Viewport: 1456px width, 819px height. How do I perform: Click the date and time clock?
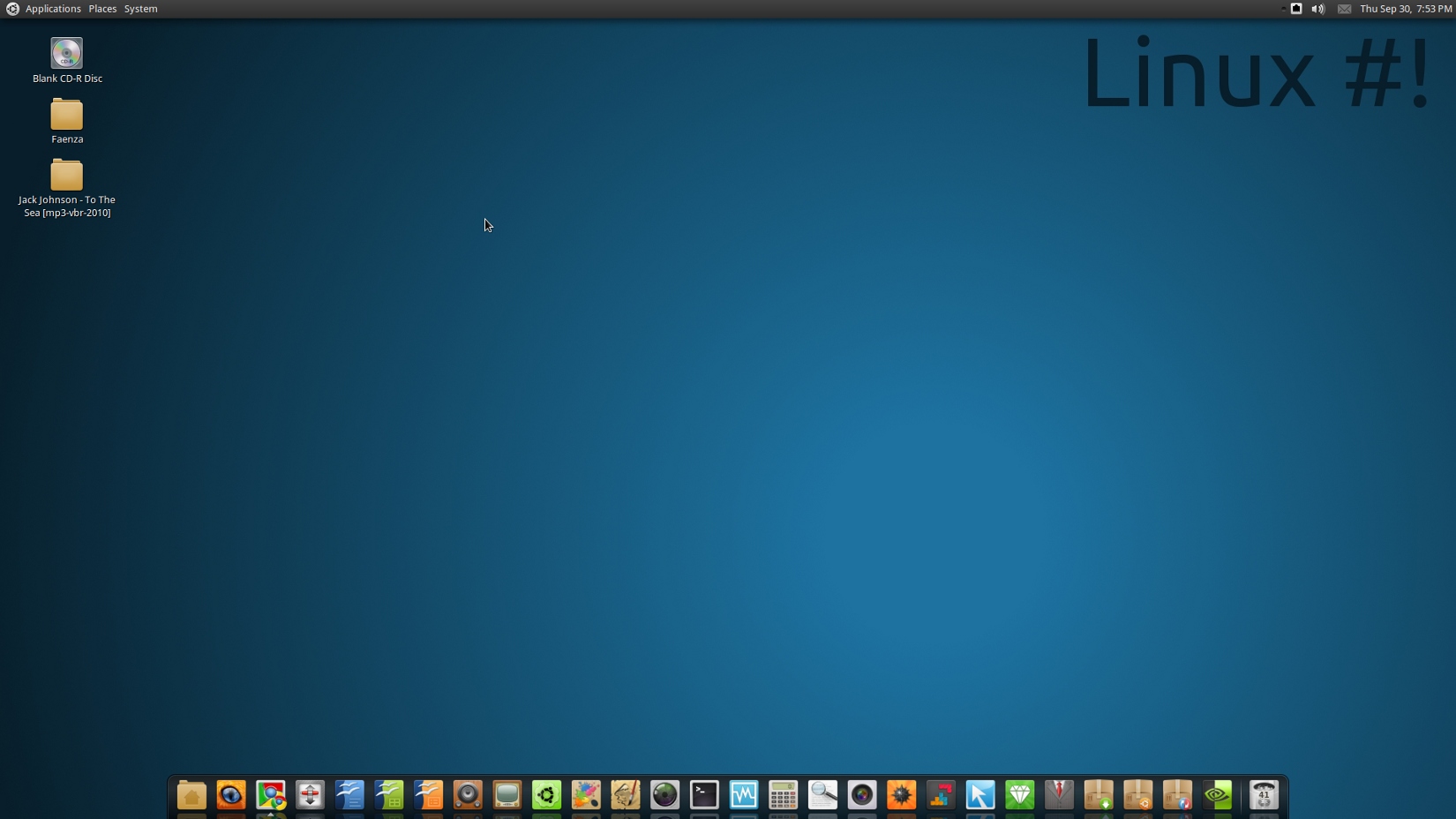pyautogui.click(x=1406, y=9)
